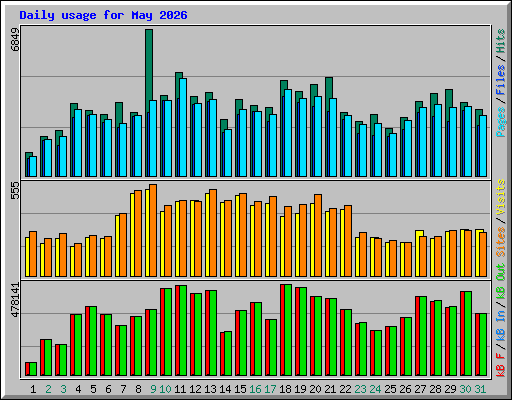Click day 26 on the x-axis

tap(405, 389)
